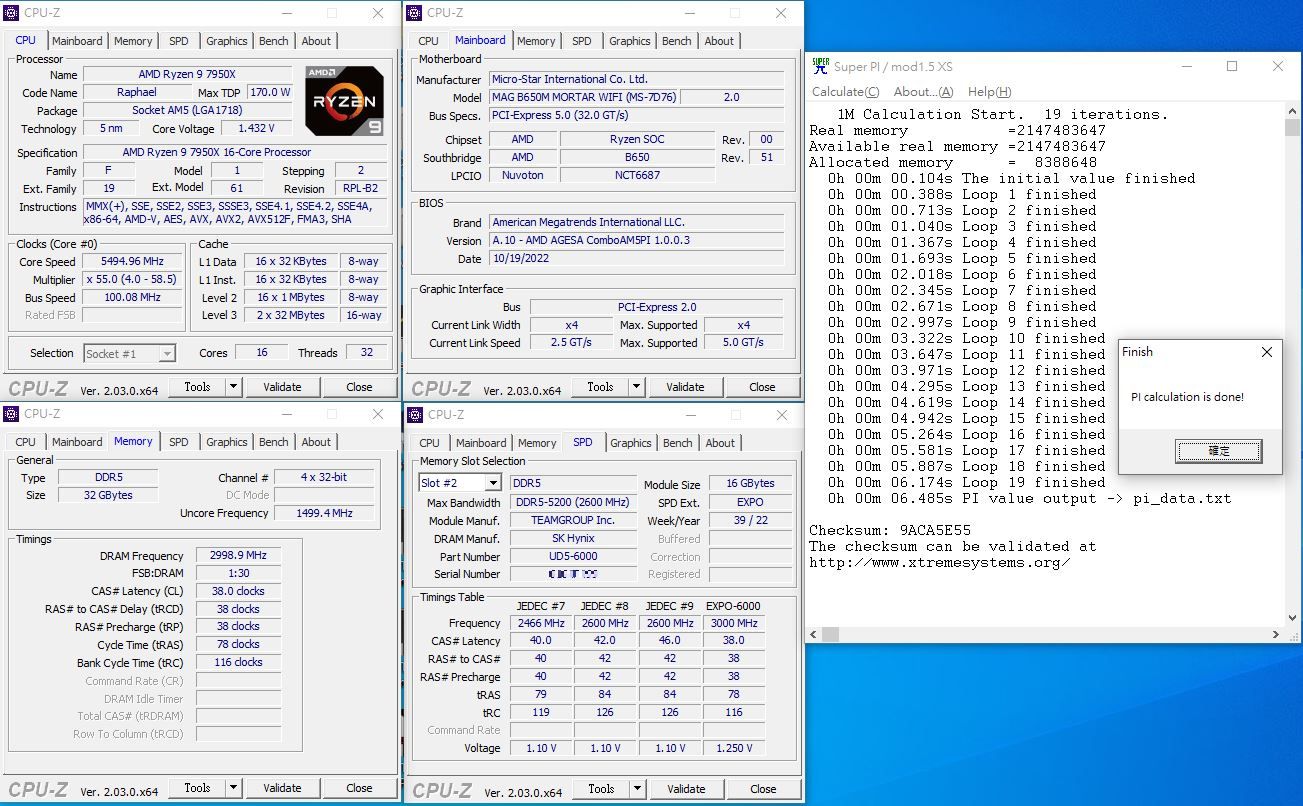Click Validate in the Memory Slot Selection window

tap(686, 789)
